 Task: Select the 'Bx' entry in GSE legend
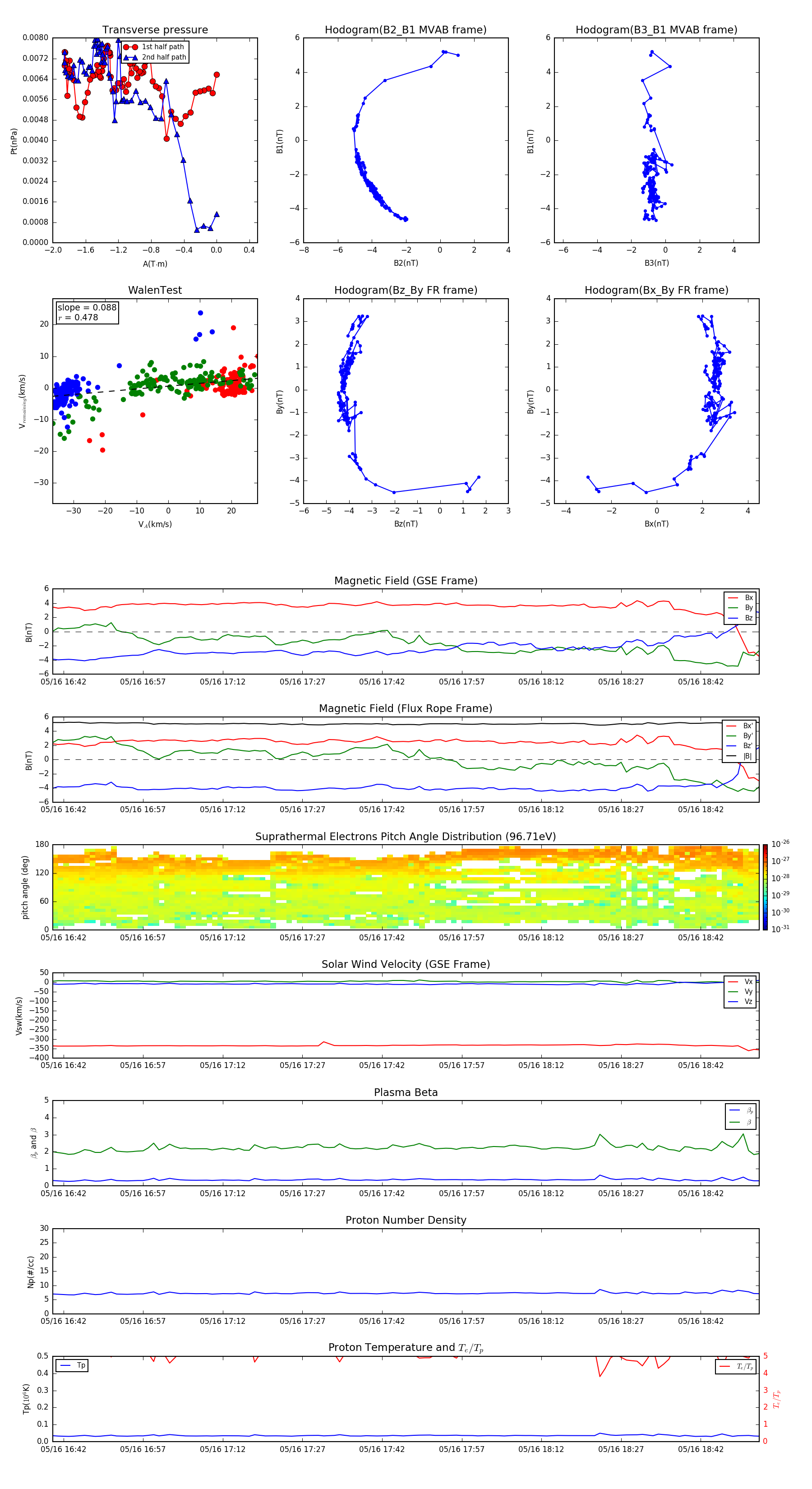(x=741, y=598)
